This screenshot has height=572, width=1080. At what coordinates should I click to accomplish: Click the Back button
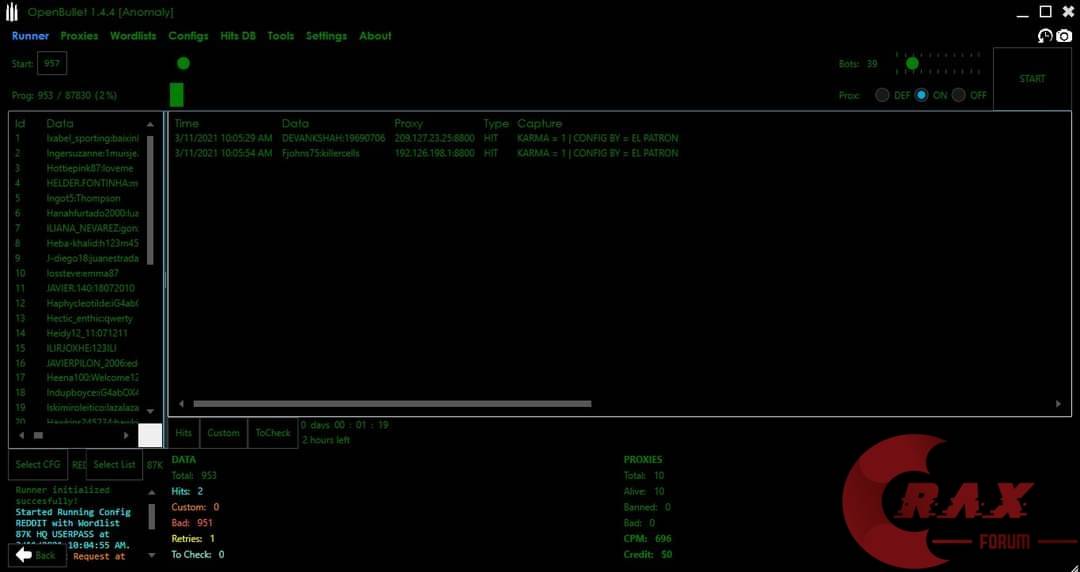[37, 555]
